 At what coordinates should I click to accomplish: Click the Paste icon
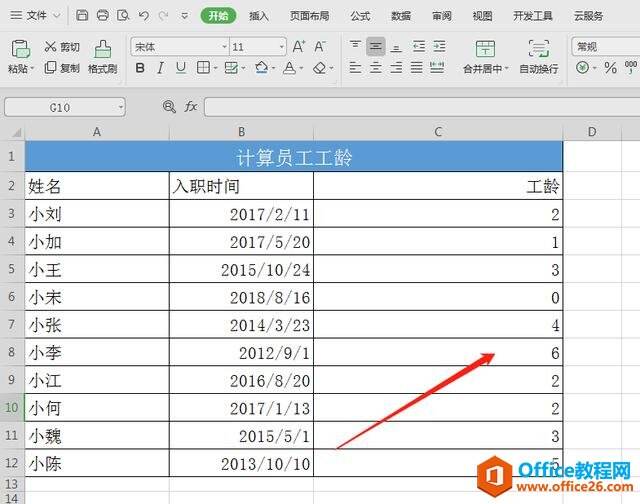[20, 49]
